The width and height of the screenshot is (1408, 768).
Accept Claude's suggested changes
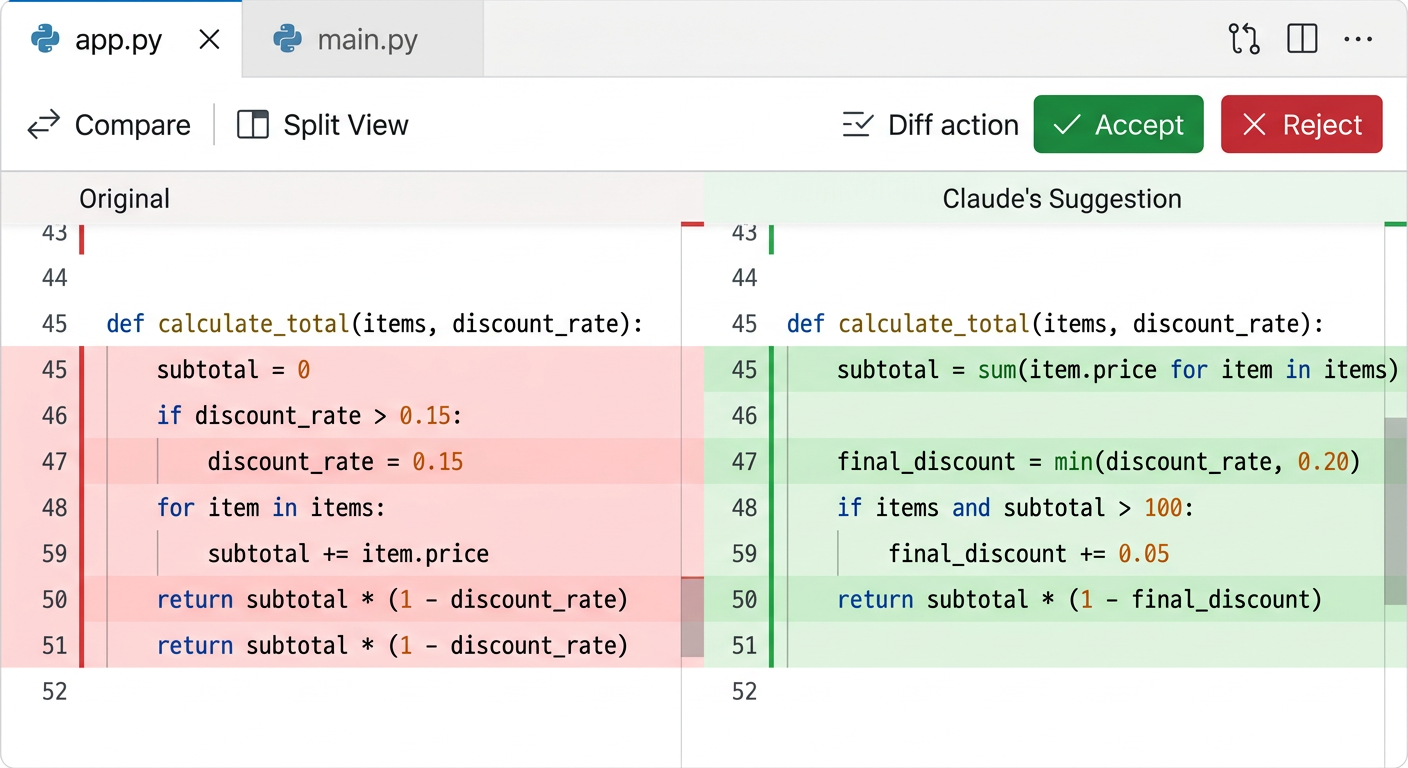[x=1118, y=125]
